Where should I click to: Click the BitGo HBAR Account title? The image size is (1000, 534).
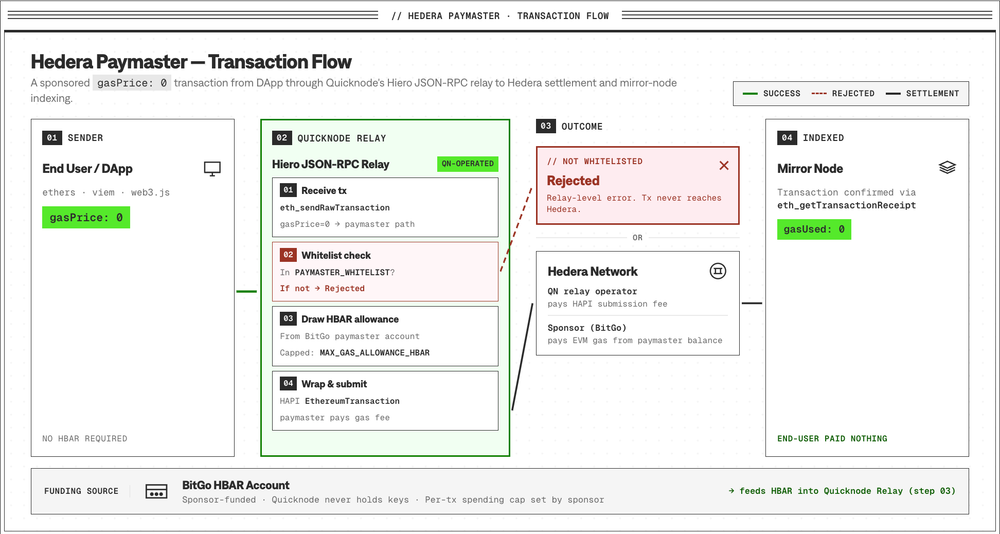coord(236,485)
